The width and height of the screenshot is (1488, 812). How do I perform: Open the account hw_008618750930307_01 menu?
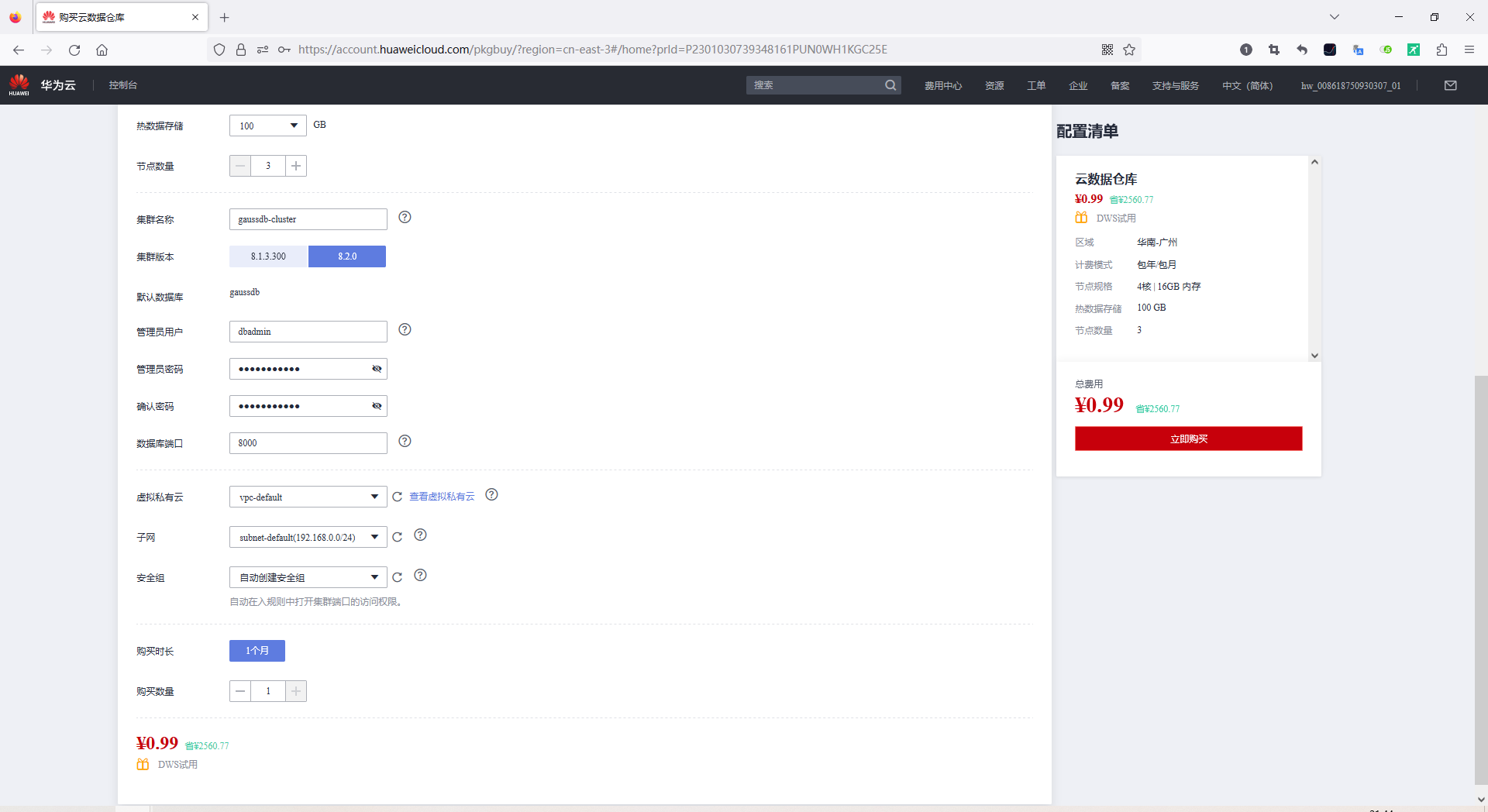(x=1351, y=85)
